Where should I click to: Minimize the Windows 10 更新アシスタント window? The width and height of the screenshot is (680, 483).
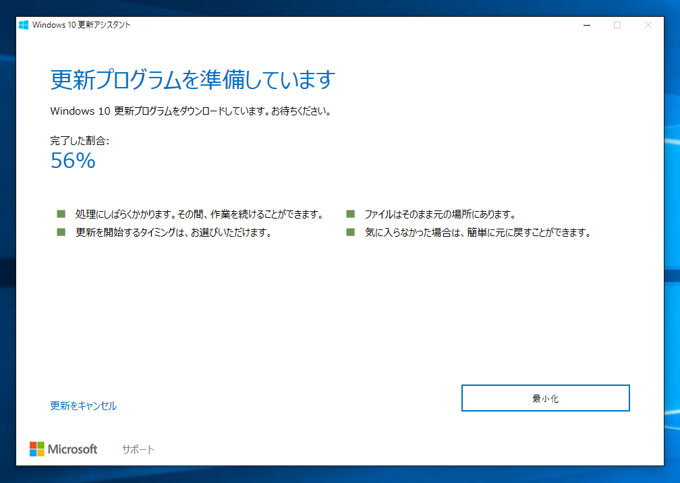coord(587,26)
